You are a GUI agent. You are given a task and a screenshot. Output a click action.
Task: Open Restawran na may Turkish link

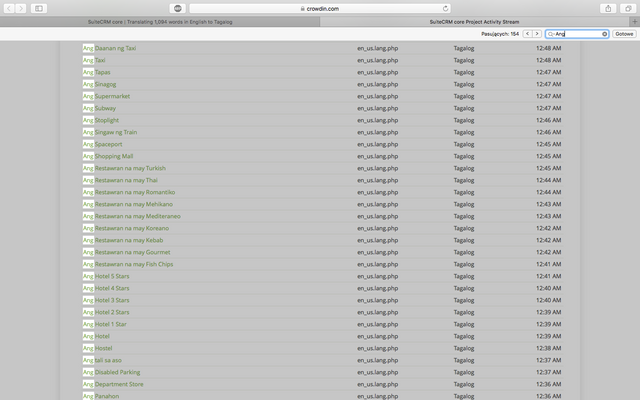[x=124, y=168]
